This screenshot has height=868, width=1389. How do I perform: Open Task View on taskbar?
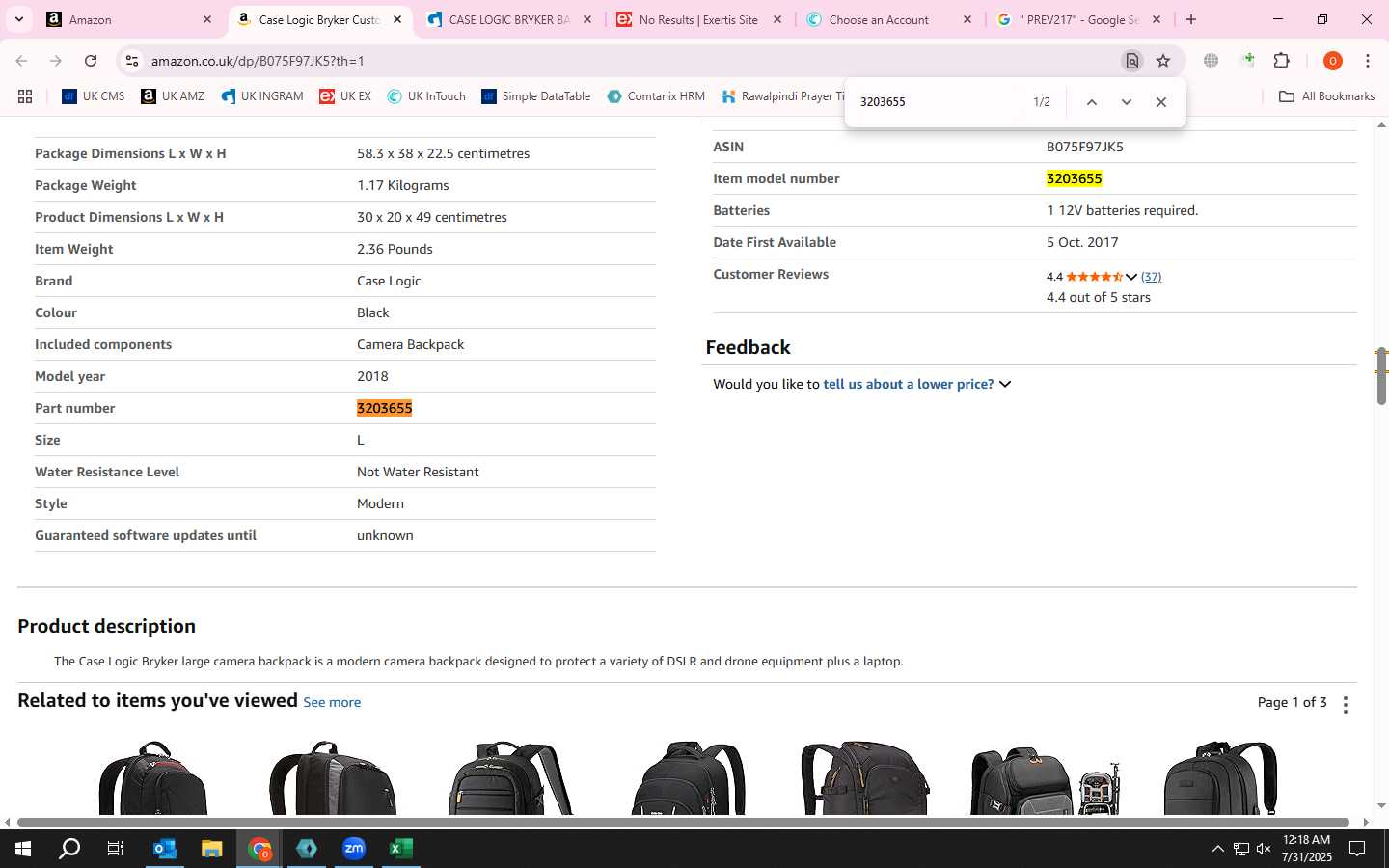pyautogui.click(x=116, y=849)
